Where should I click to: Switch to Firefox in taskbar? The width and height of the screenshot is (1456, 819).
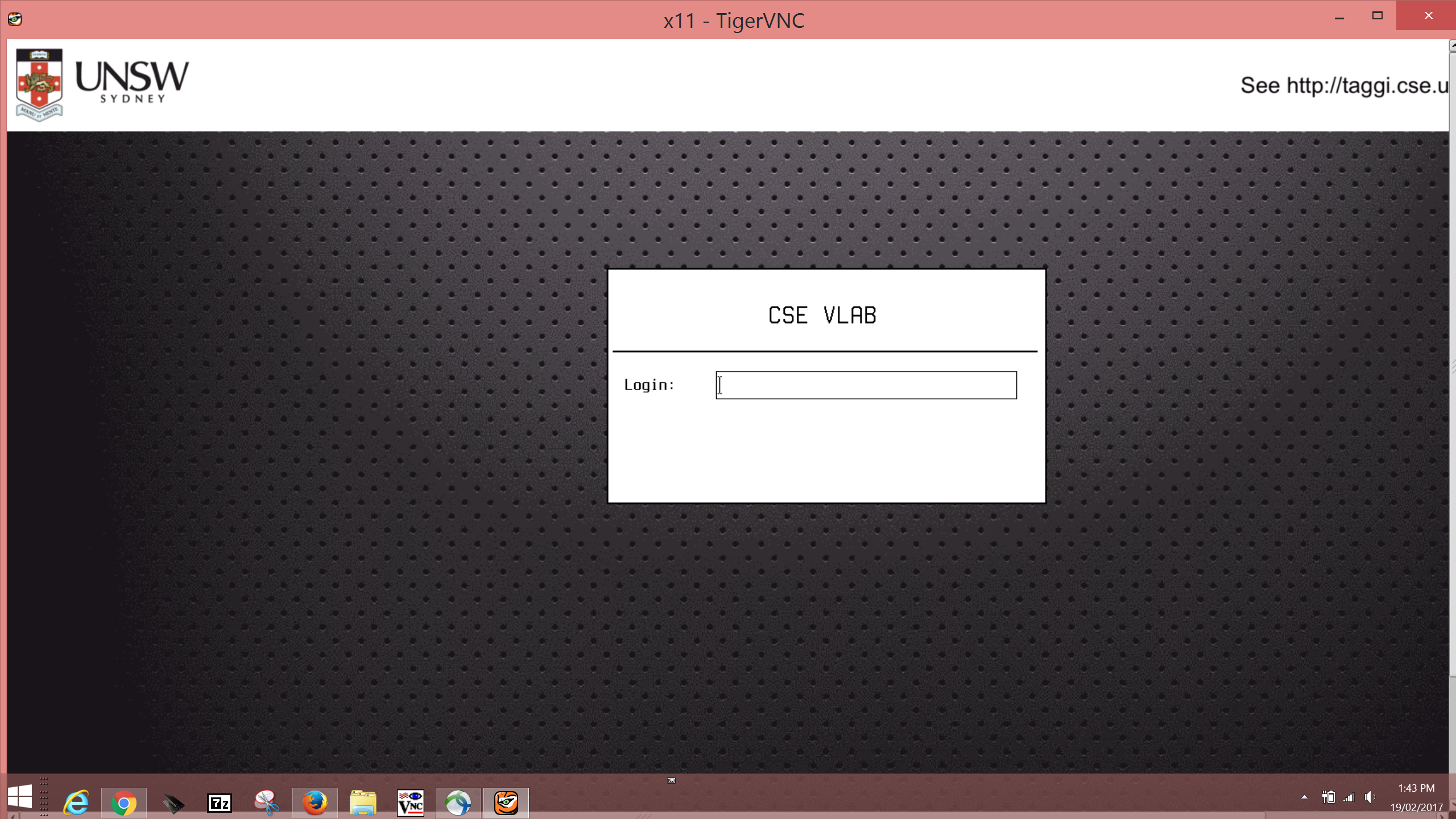(315, 803)
